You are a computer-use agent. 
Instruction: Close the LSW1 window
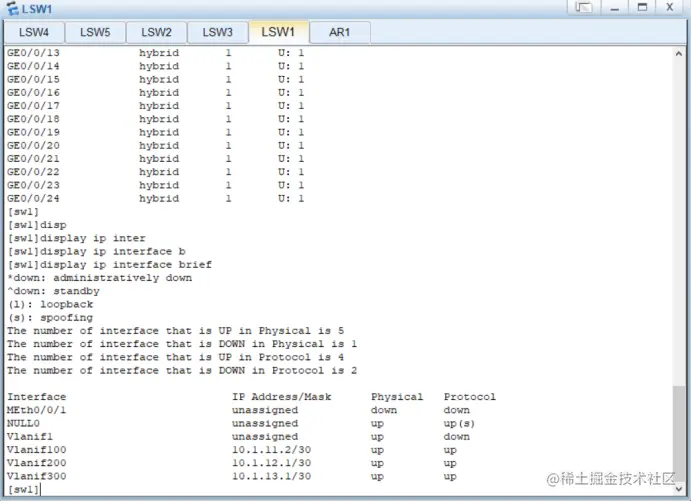[x=670, y=7]
